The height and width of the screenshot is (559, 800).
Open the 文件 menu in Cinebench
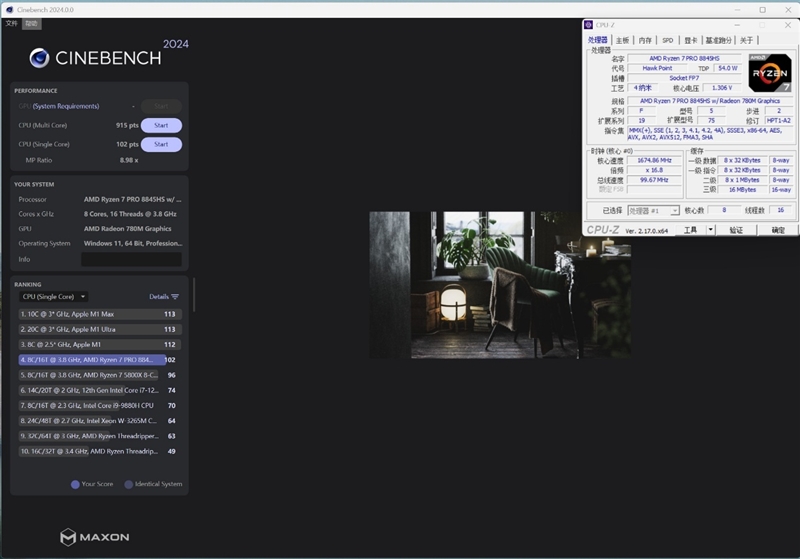point(11,22)
